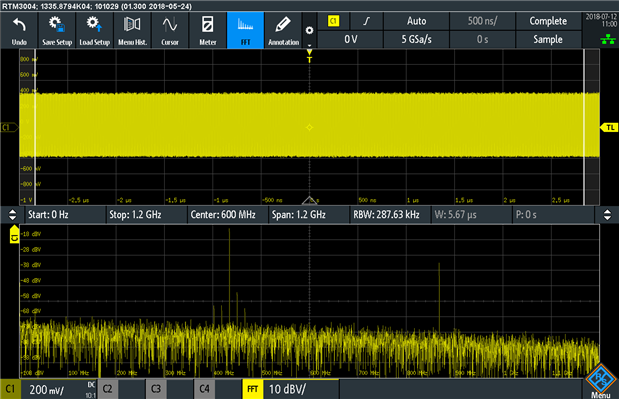619x399 pixels.
Task: Set trigger level 0 V field
Action: pyautogui.click(x=351, y=39)
